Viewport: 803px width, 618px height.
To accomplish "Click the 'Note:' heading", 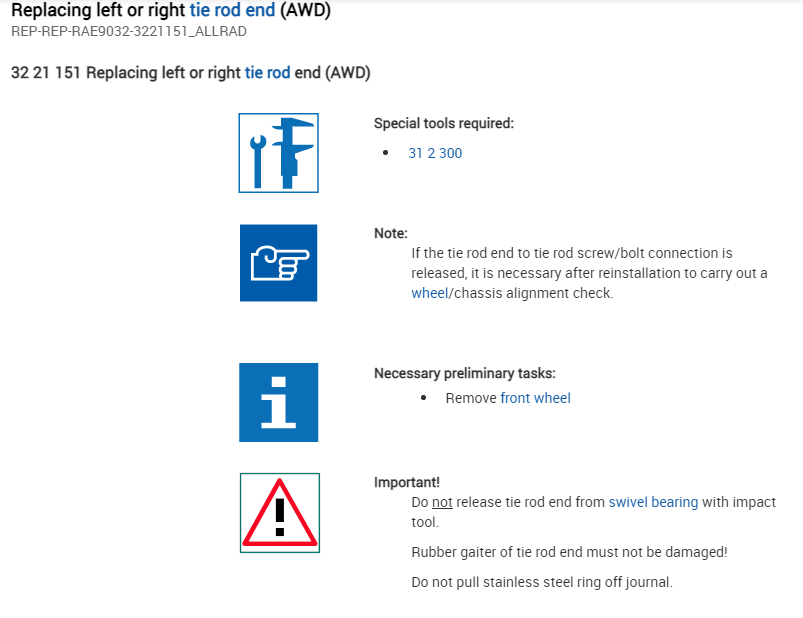I will click(x=391, y=233).
